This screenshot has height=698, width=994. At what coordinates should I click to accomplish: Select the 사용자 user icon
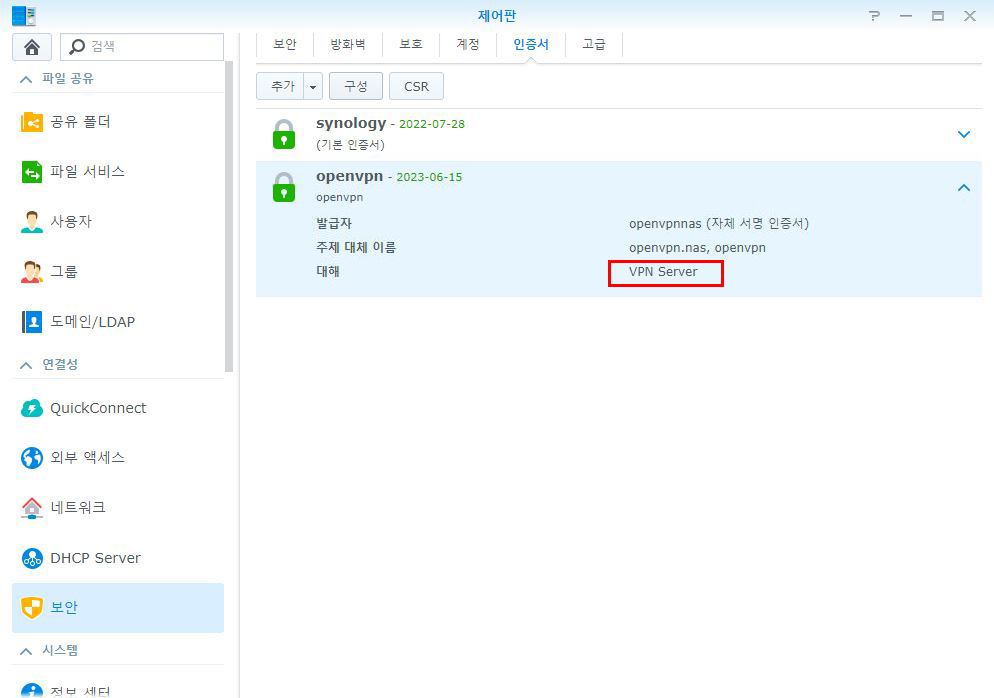coord(32,222)
